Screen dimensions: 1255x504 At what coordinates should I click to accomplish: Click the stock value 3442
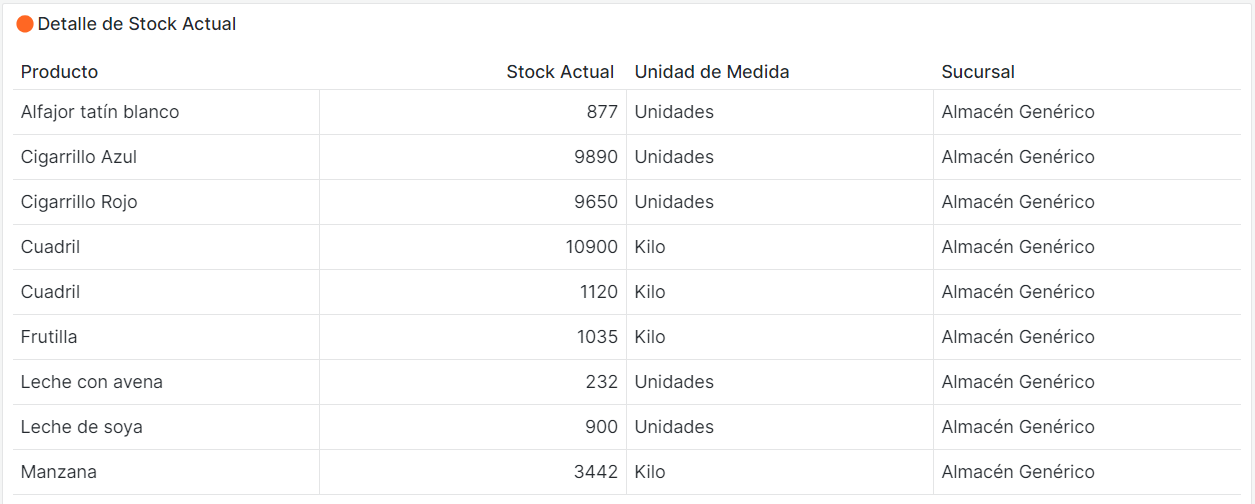pyautogui.click(x=597, y=472)
